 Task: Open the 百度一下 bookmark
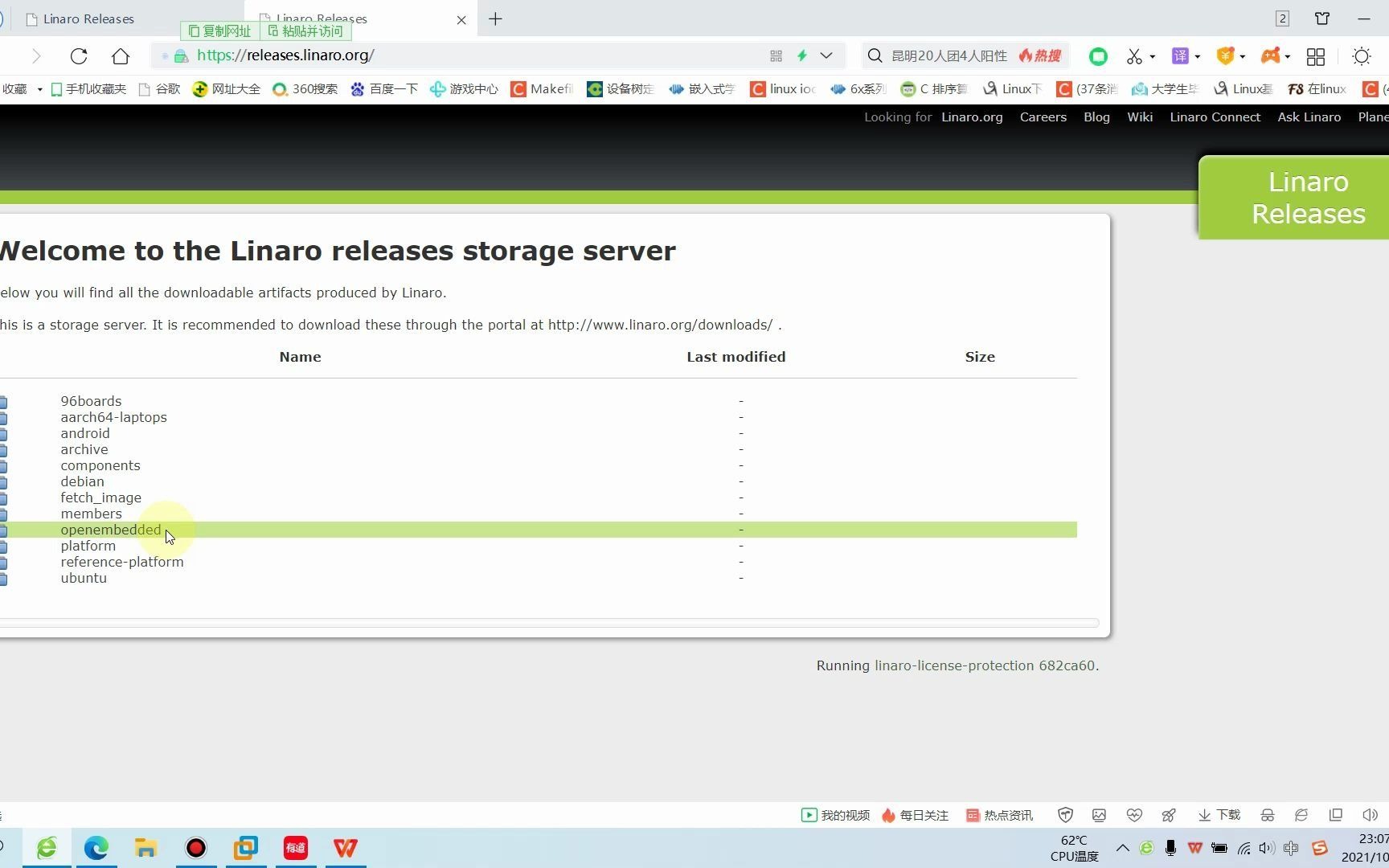pos(384,89)
